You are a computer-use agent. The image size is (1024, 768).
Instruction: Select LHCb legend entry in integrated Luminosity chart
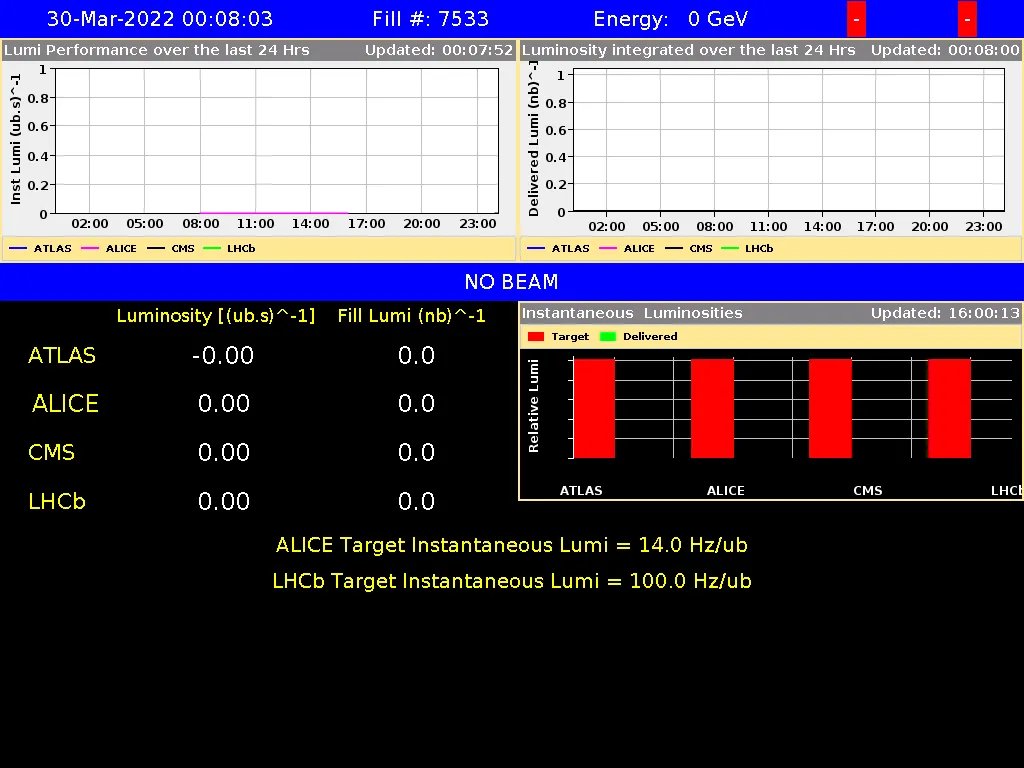(748, 248)
